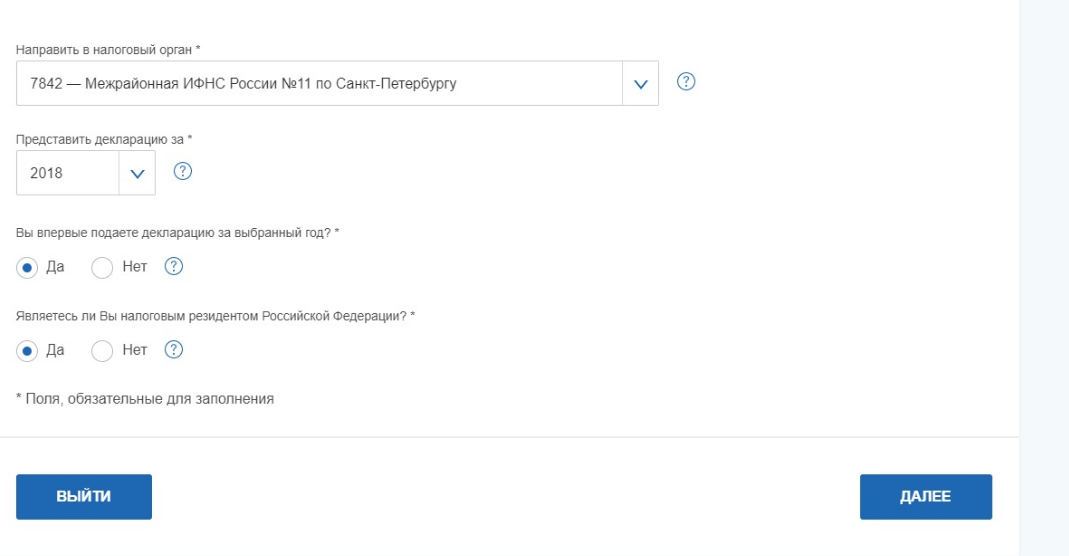Click help icon beside the 2018 year dropdown

(x=183, y=171)
